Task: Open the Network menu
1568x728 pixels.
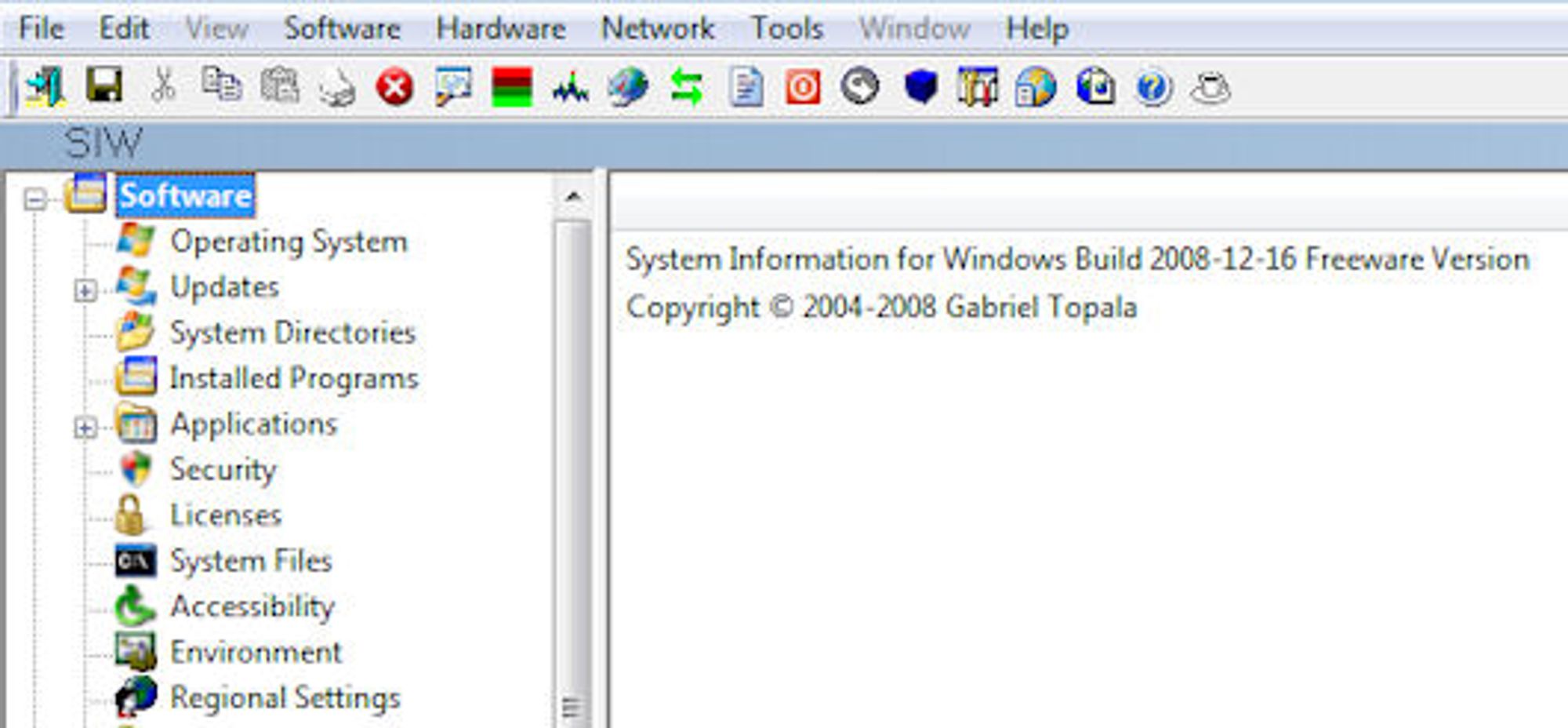Action: pos(658,29)
